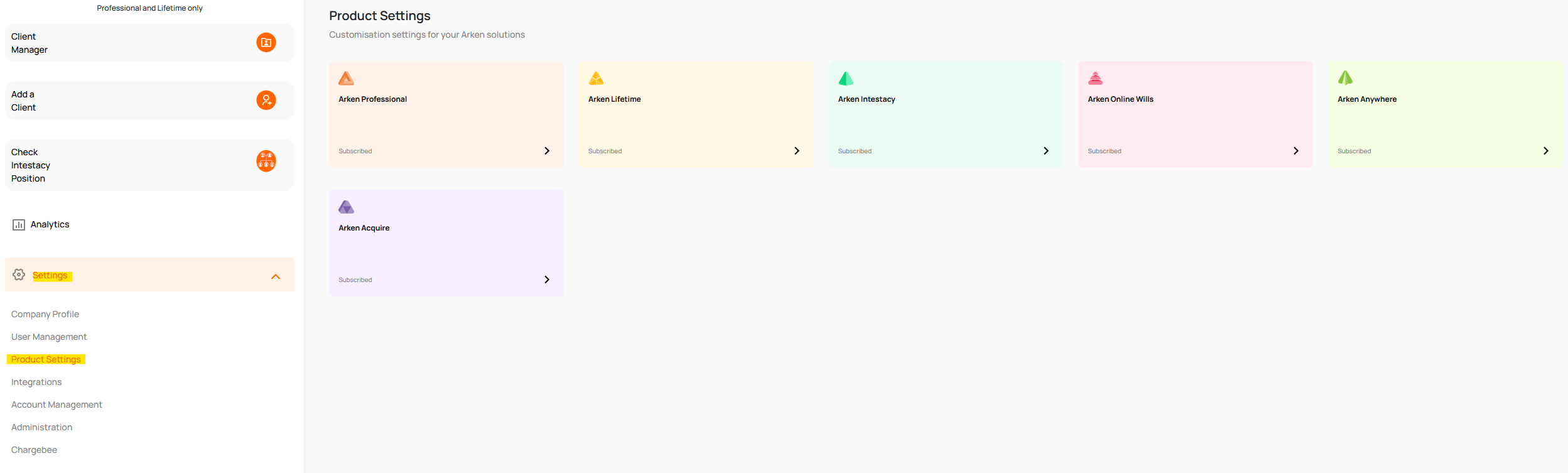
Task: Collapse the Settings menu chevron
Action: tap(276, 276)
